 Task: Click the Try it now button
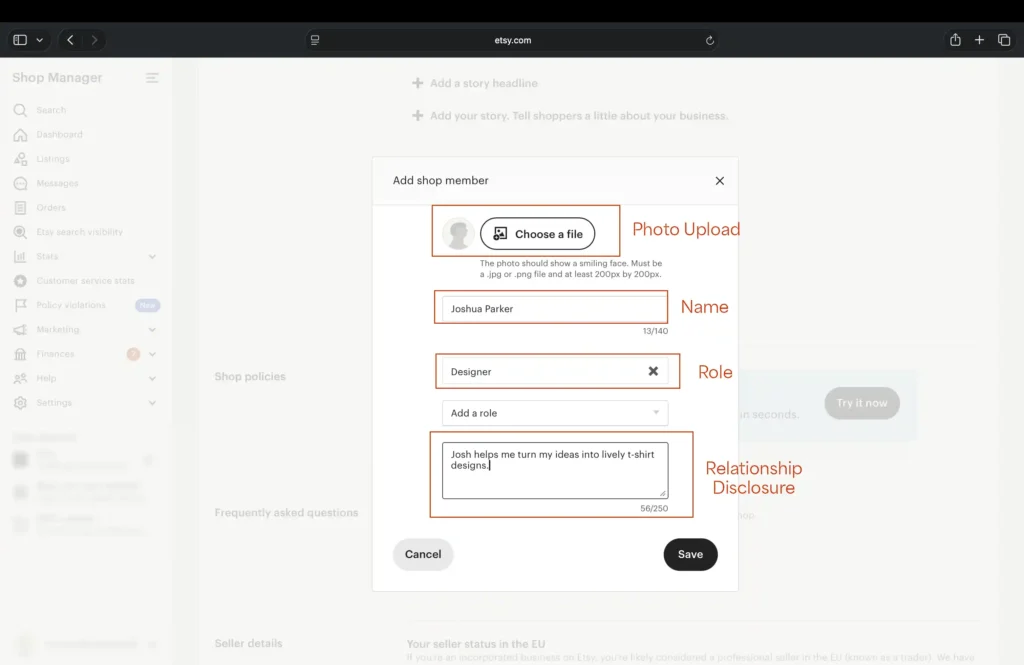861,403
